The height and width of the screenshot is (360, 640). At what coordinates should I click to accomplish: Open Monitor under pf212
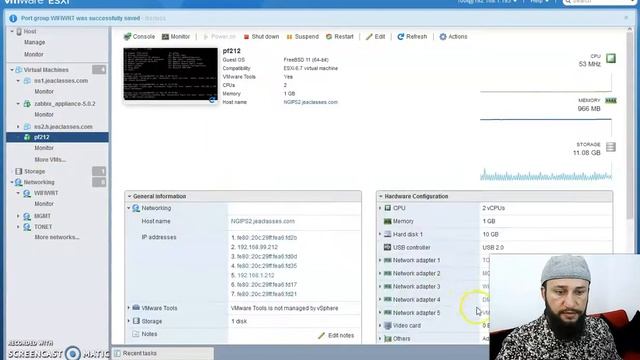point(44,148)
